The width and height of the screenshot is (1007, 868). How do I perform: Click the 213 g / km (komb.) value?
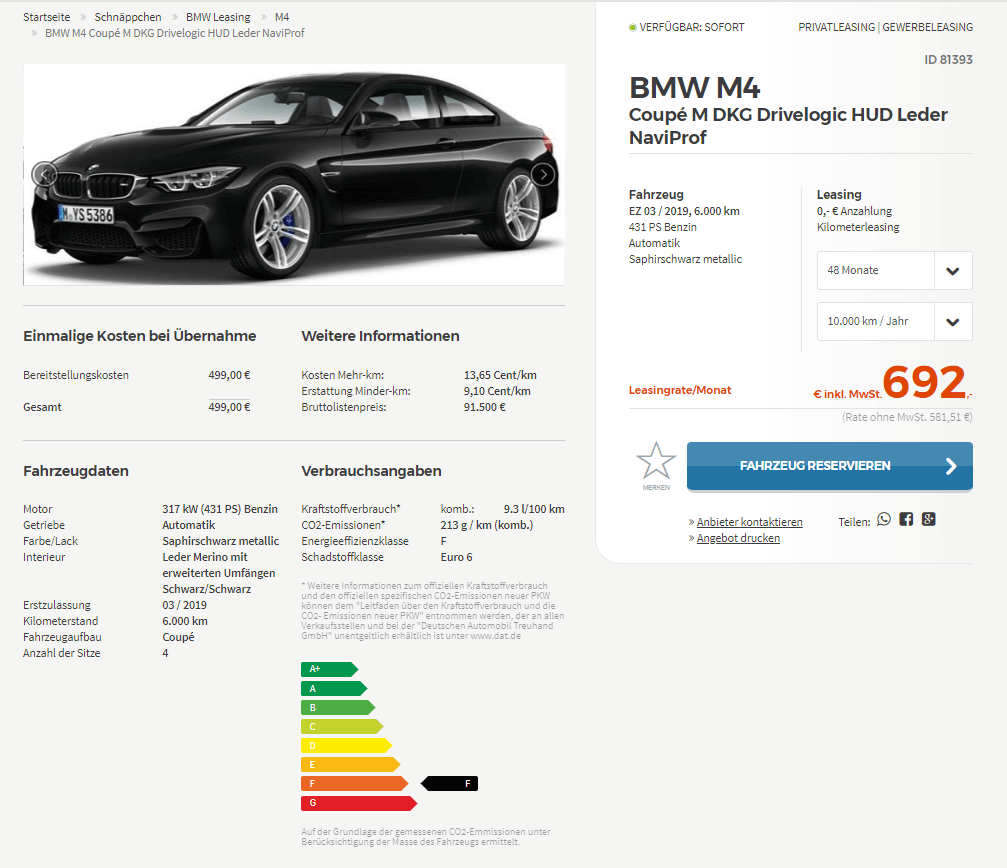(x=487, y=525)
